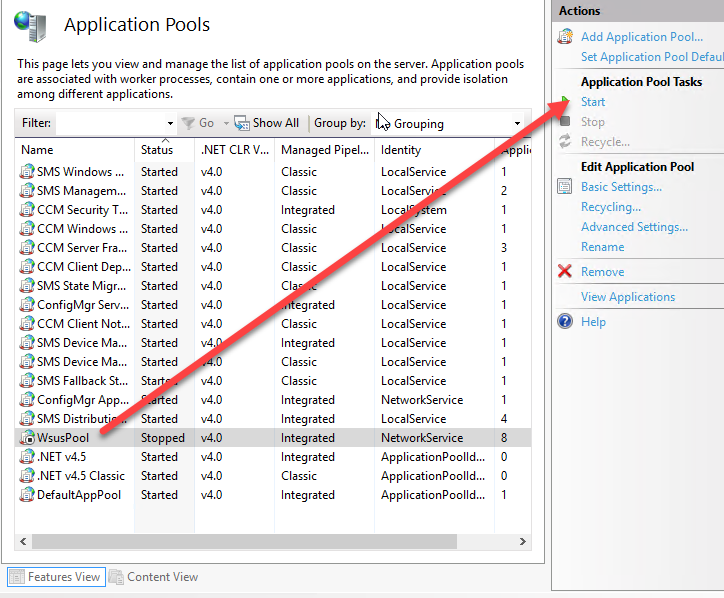Click the Show All filter icon

click(242, 123)
